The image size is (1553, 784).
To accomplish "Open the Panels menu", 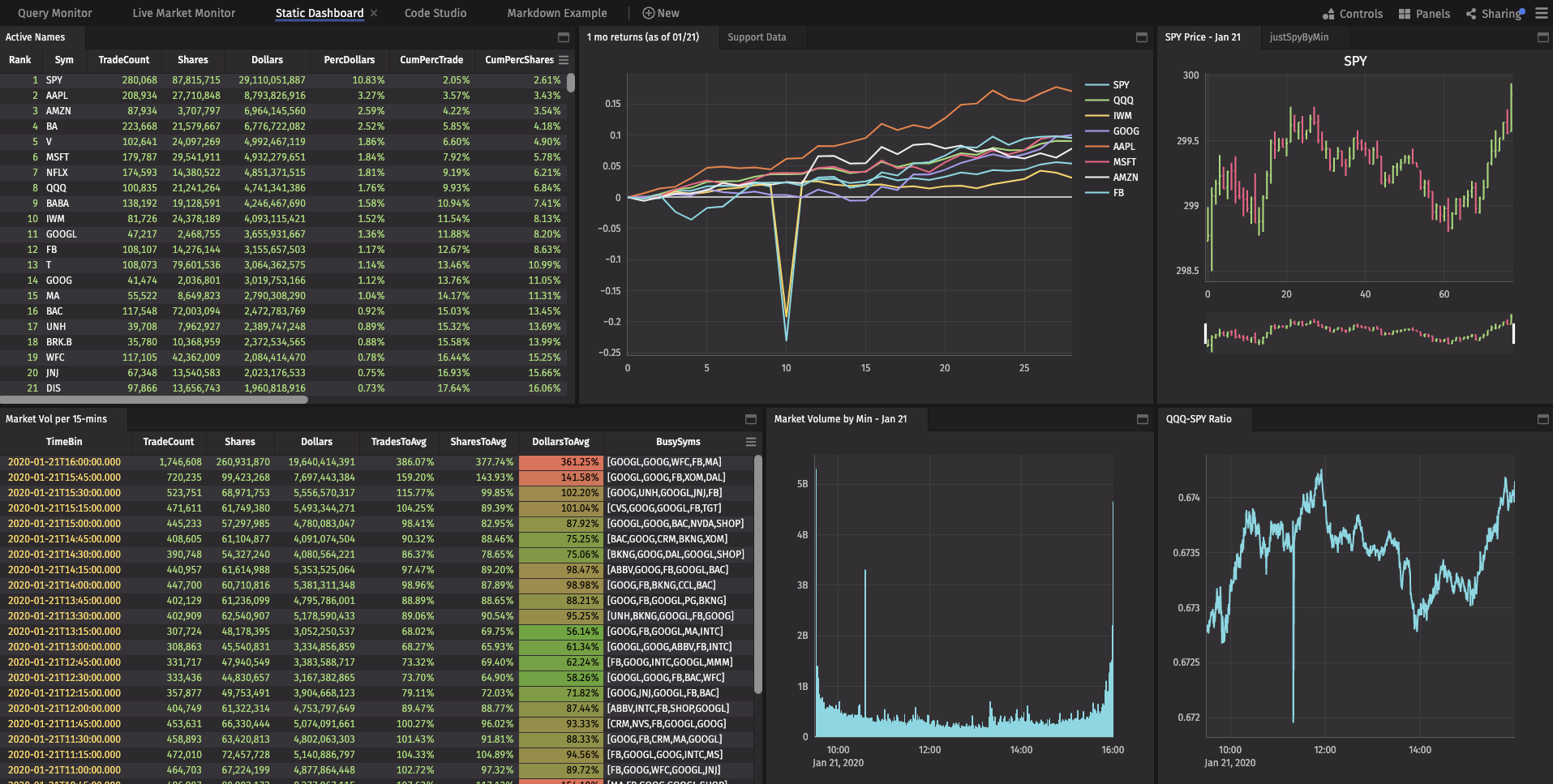I will coord(1425,14).
